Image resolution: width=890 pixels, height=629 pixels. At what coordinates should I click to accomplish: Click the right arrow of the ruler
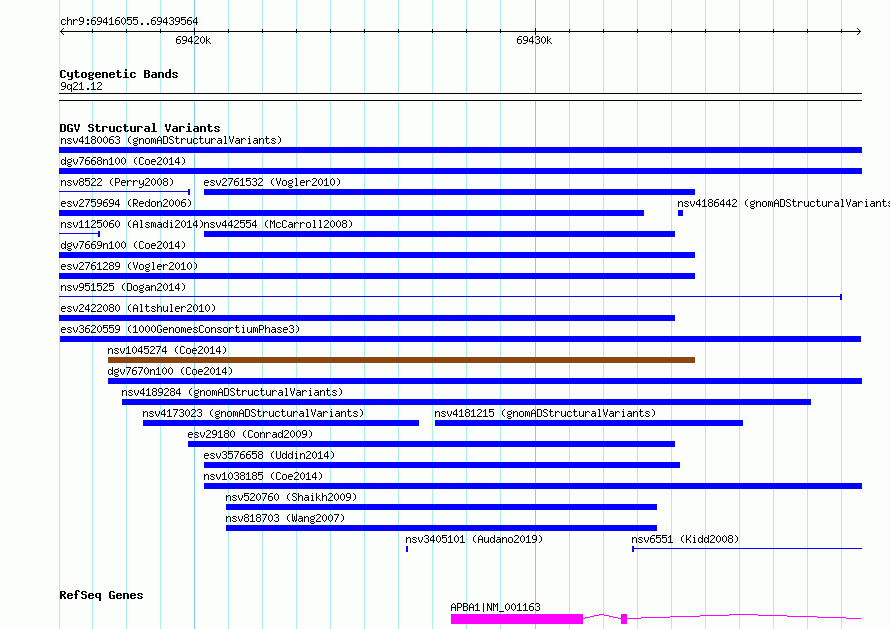point(859,31)
